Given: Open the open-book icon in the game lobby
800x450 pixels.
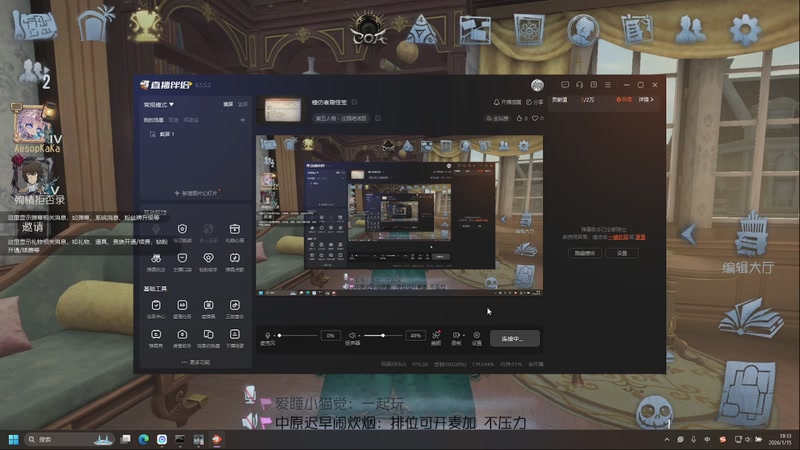Looking at the screenshot, I should click(751, 318).
